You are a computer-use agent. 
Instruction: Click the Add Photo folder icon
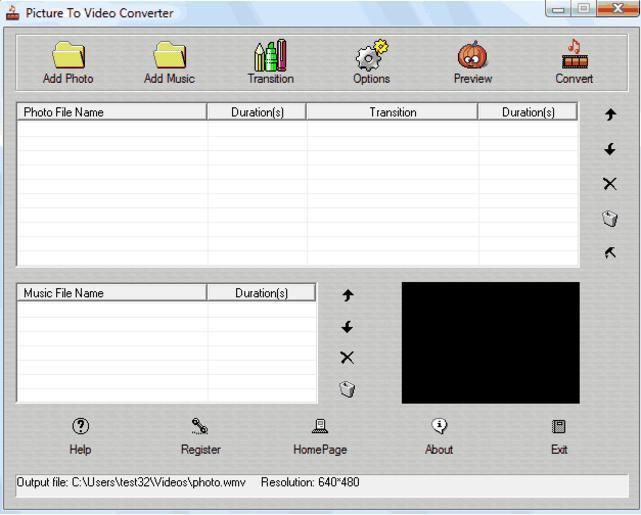pos(67,56)
